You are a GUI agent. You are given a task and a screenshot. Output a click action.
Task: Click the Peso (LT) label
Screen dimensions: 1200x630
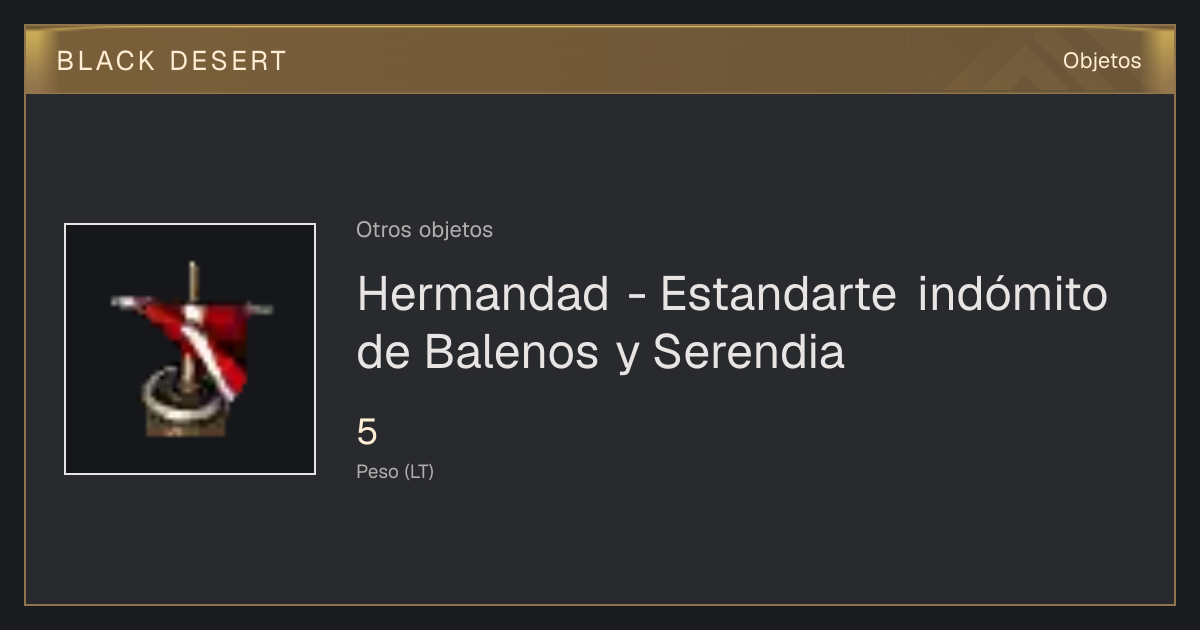[x=395, y=472]
